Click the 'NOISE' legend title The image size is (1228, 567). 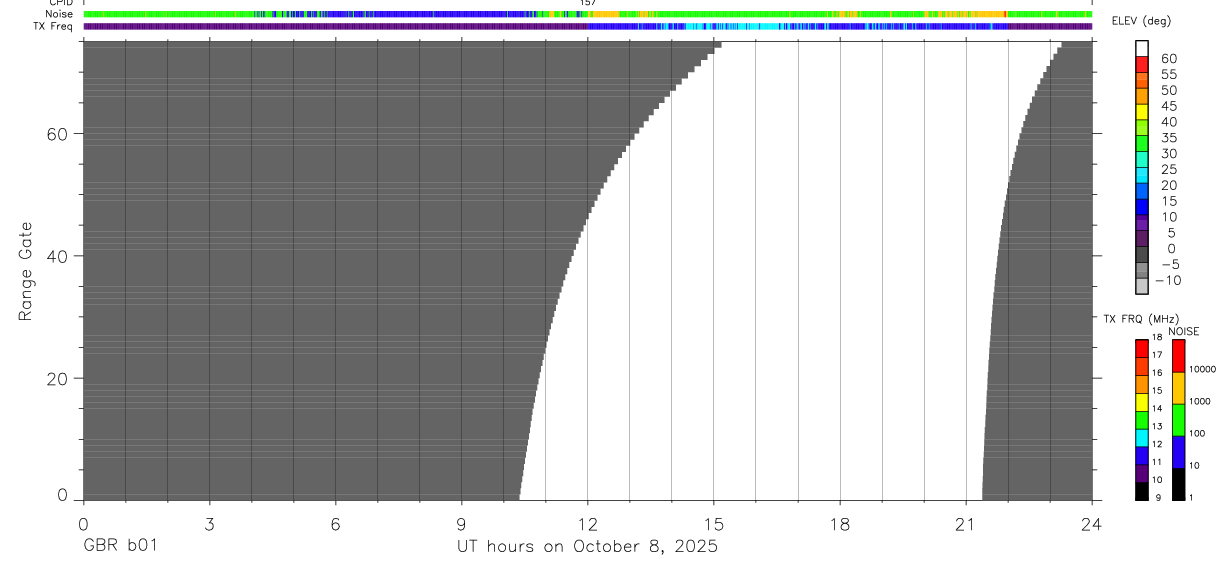click(x=1183, y=331)
